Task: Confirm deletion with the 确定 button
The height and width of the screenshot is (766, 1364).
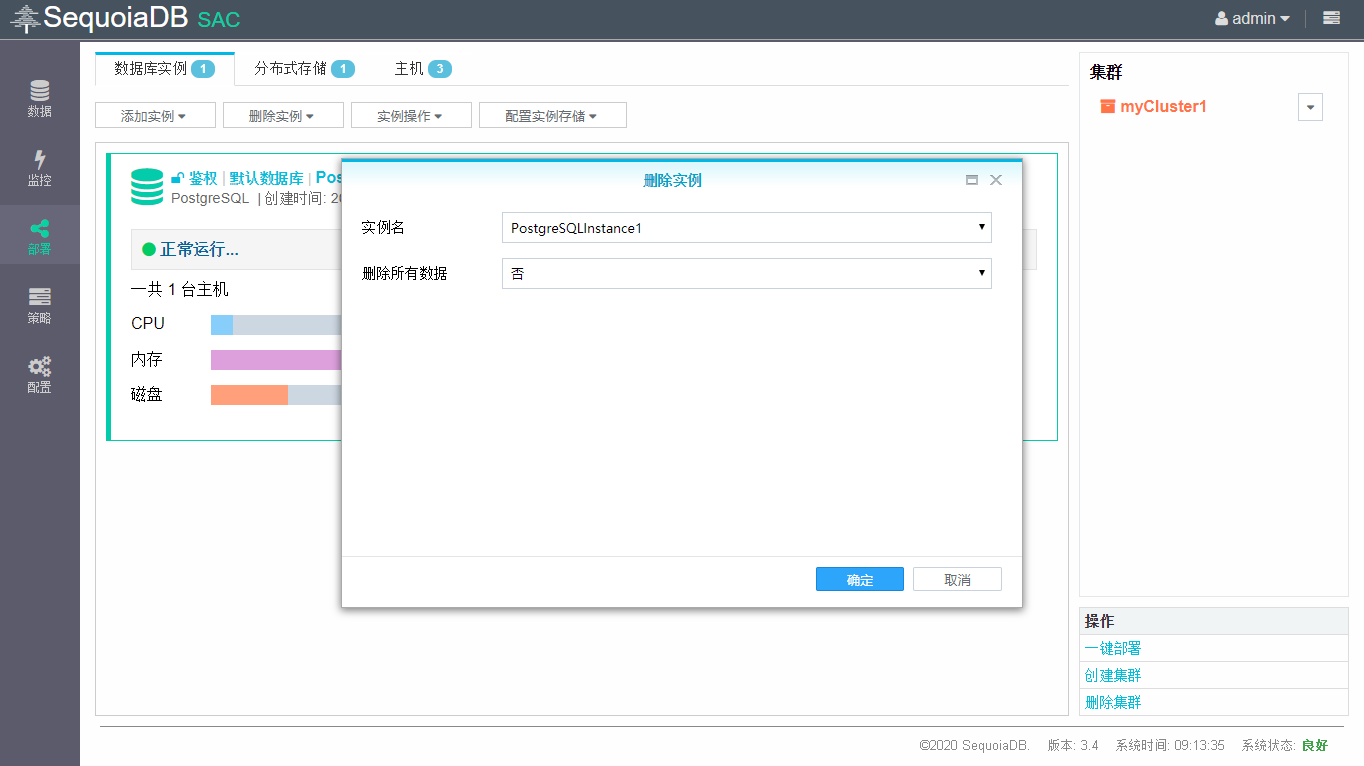Action: pos(859,580)
